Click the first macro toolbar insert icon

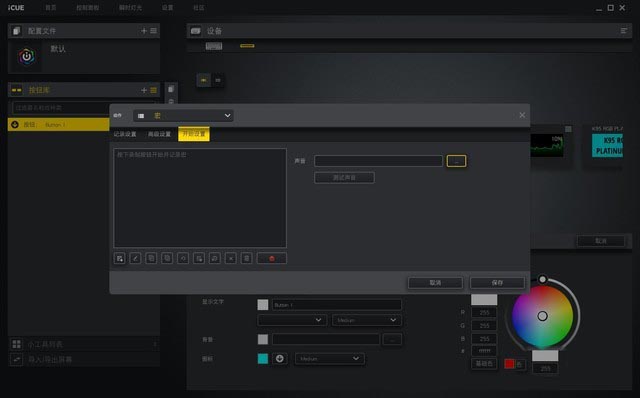pos(120,258)
